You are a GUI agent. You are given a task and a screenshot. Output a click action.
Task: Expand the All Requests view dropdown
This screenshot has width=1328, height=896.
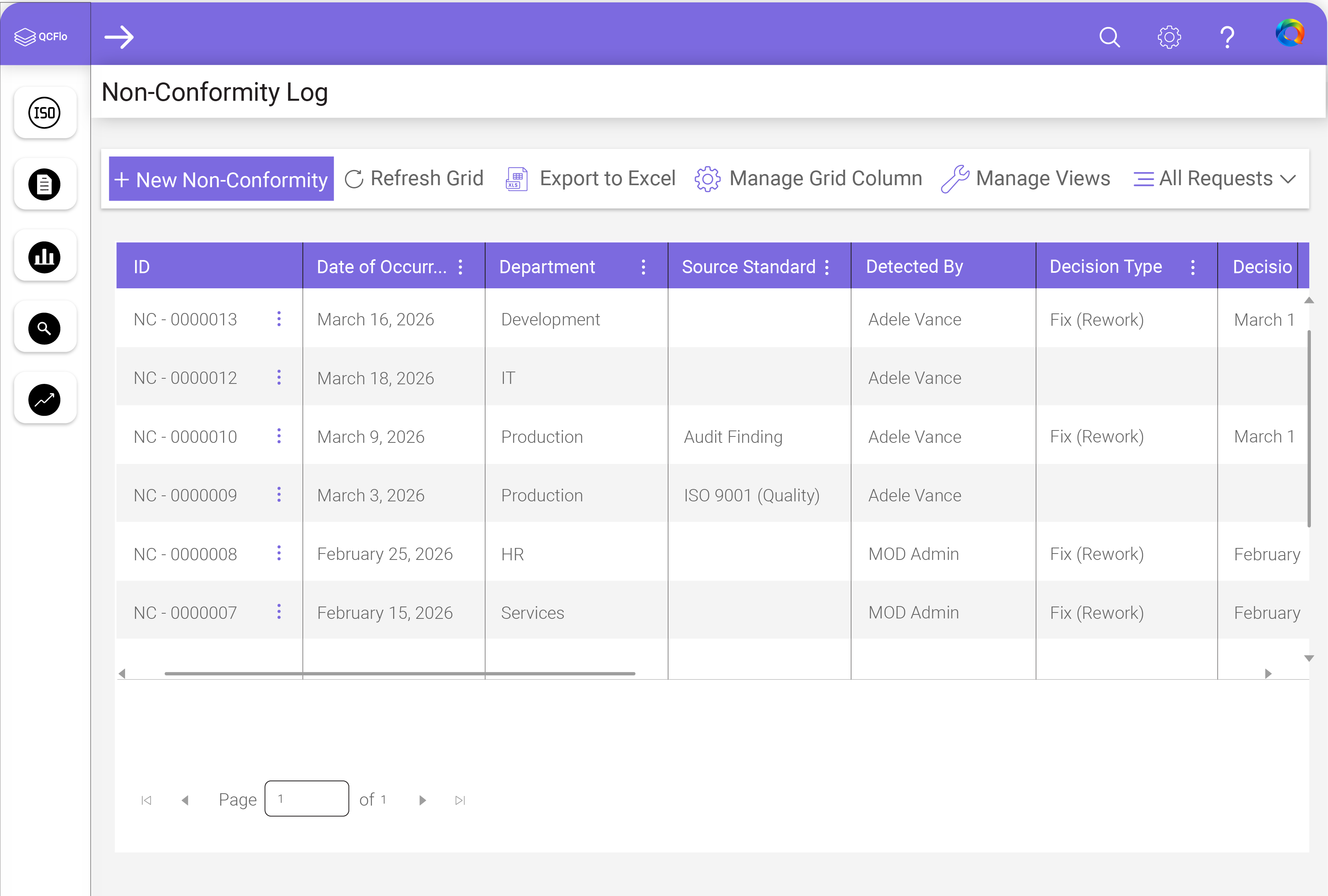[1215, 179]
